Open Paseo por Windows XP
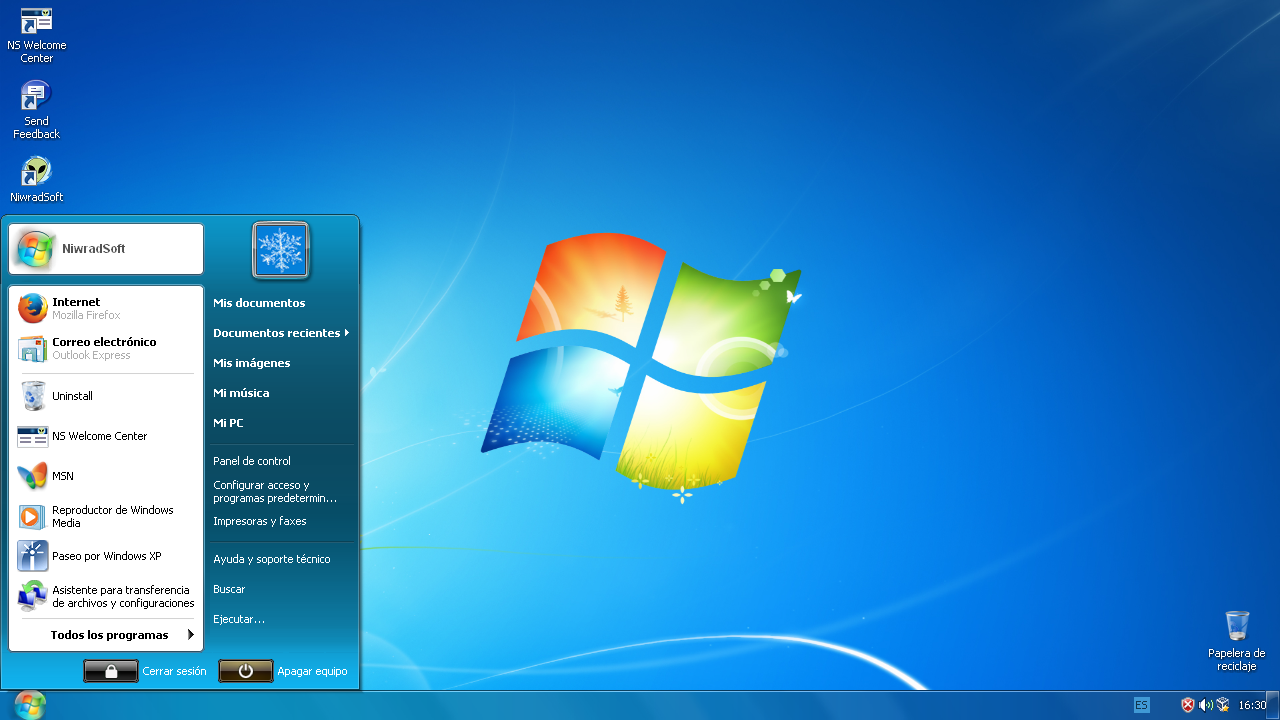This screenshot has width=1280, height=720. coord(33,556)
